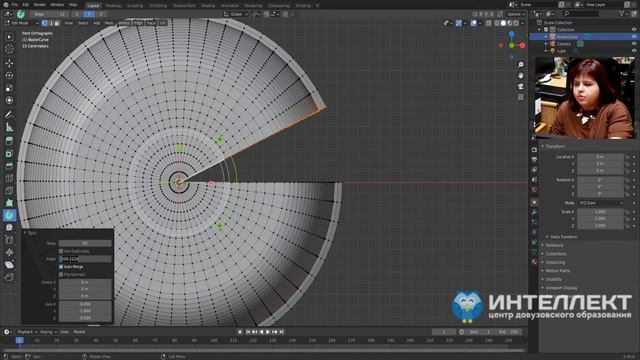The width and height of the screenshot is (640, 360).
Task: Switch to the Modeling workspace tab
Action: point(113,6)
